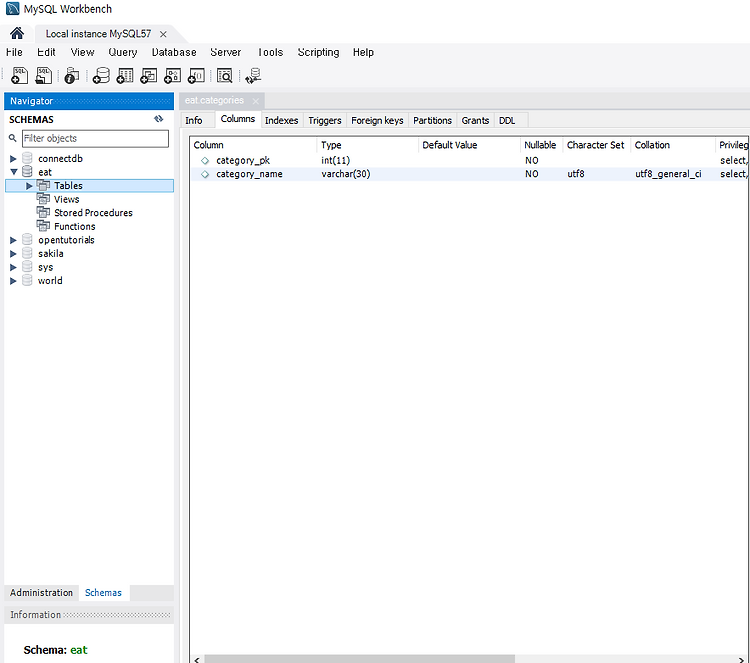750x663 pixels.
Task: Expand the sys schema
Action: [13, 267]
